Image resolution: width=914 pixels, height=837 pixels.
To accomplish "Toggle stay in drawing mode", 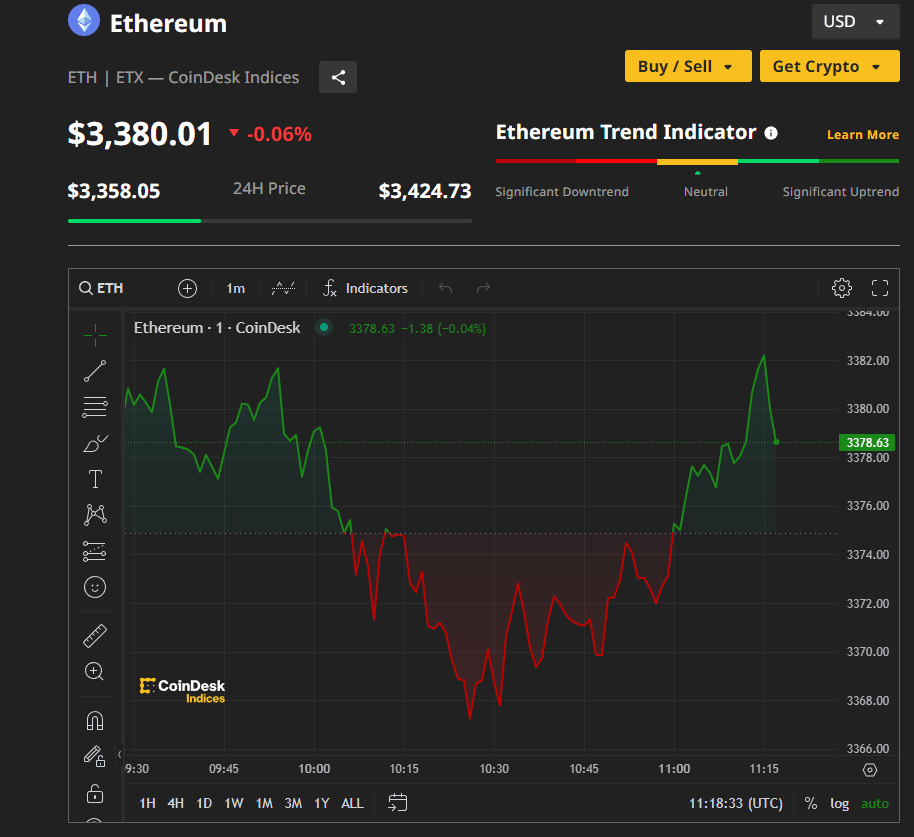I will coord(95,757).
